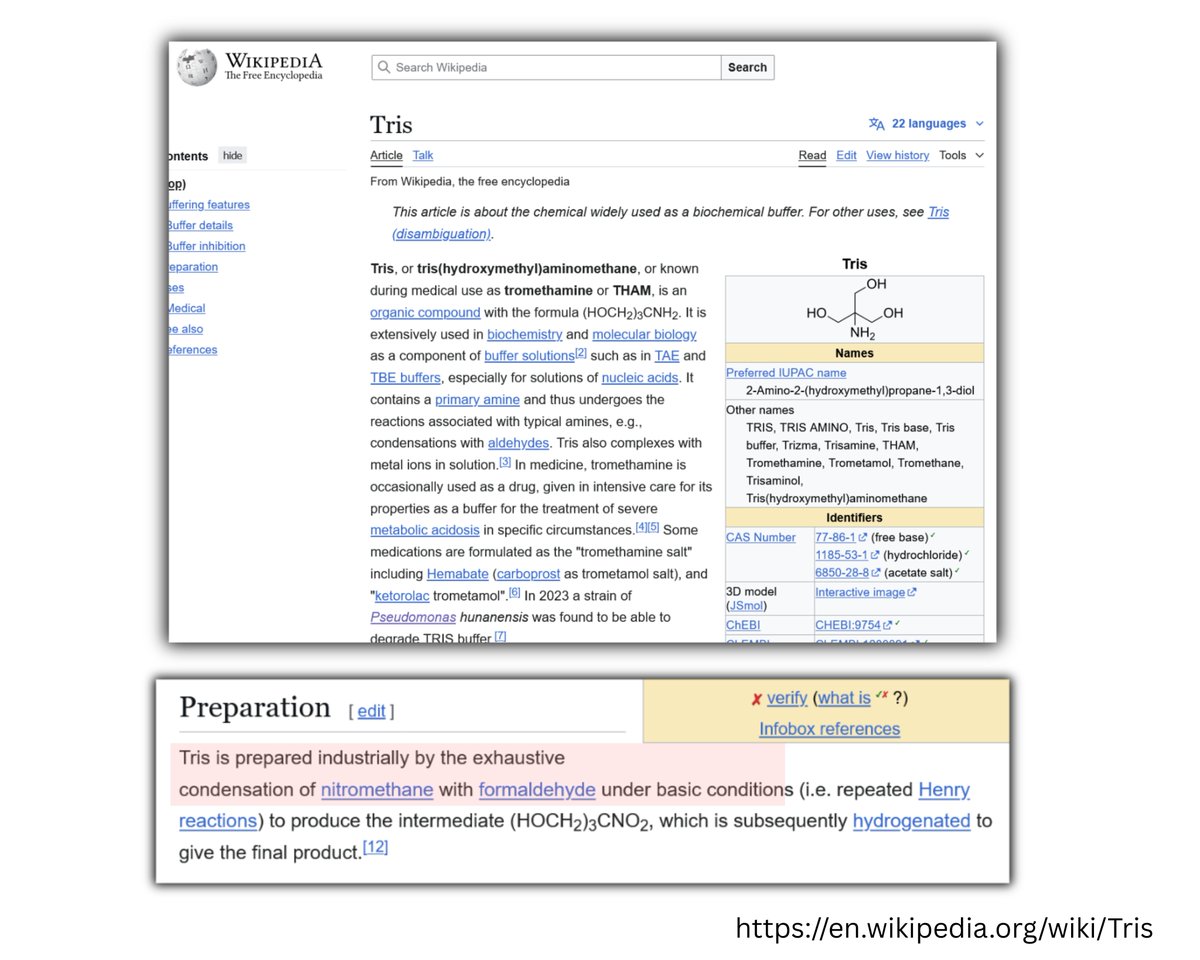Open citation reference [2] after buffer solutions
The image size is (1200, 960).
(581, 353)
